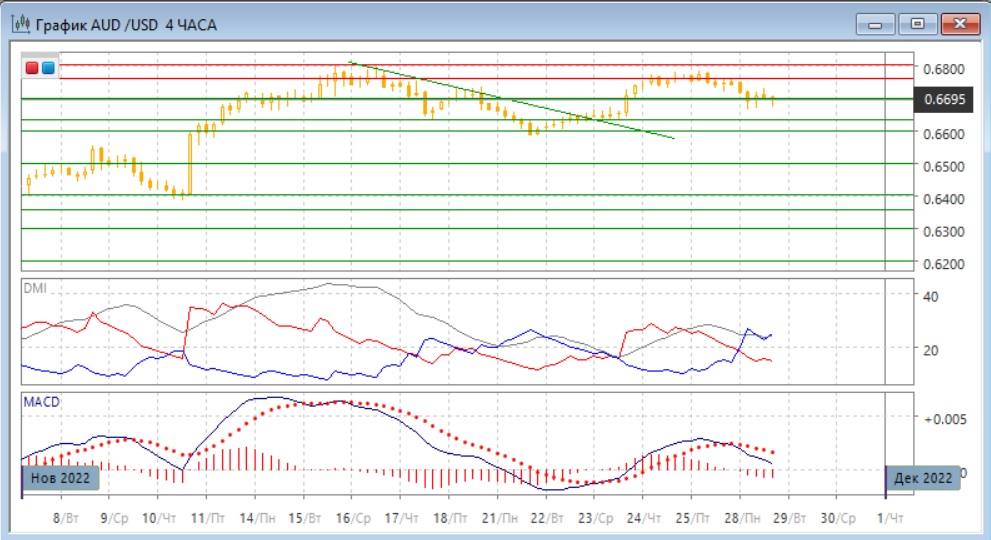991x540 pixels.
Task: Select the DMI indicator label
Action: point(36,288)
